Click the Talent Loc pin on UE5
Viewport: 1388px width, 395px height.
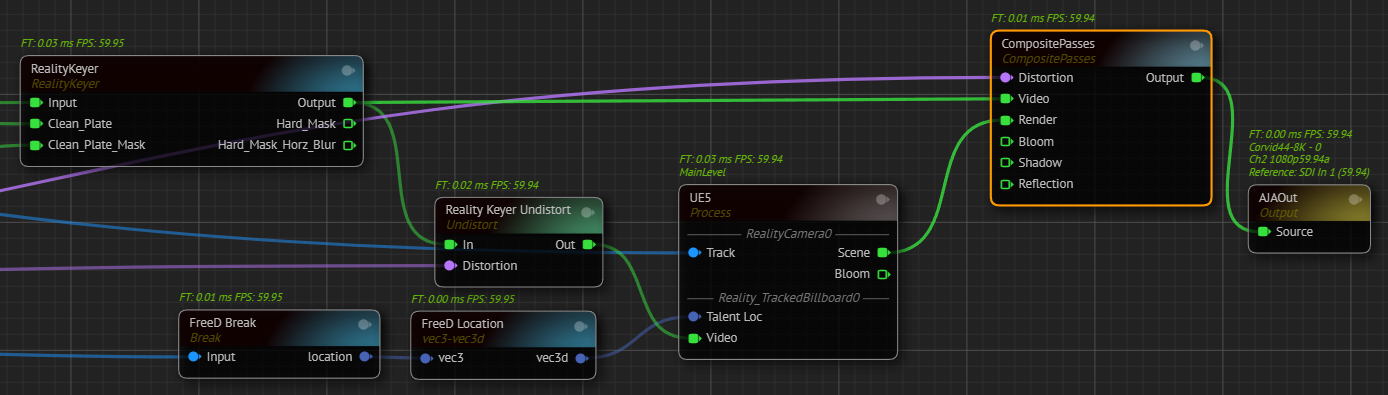click(x=694, y=317)
